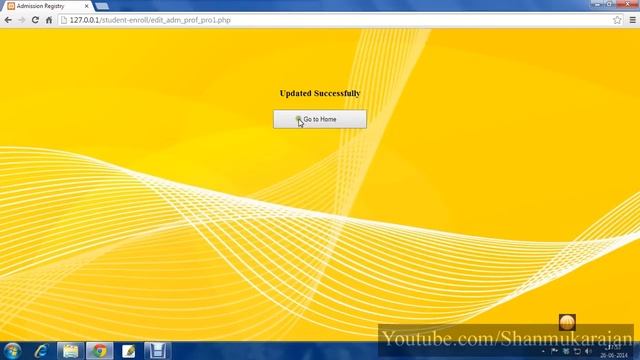Viewport: 640px width, 360px height.
Task: Click the browser forward arrow
Action: 22,20
